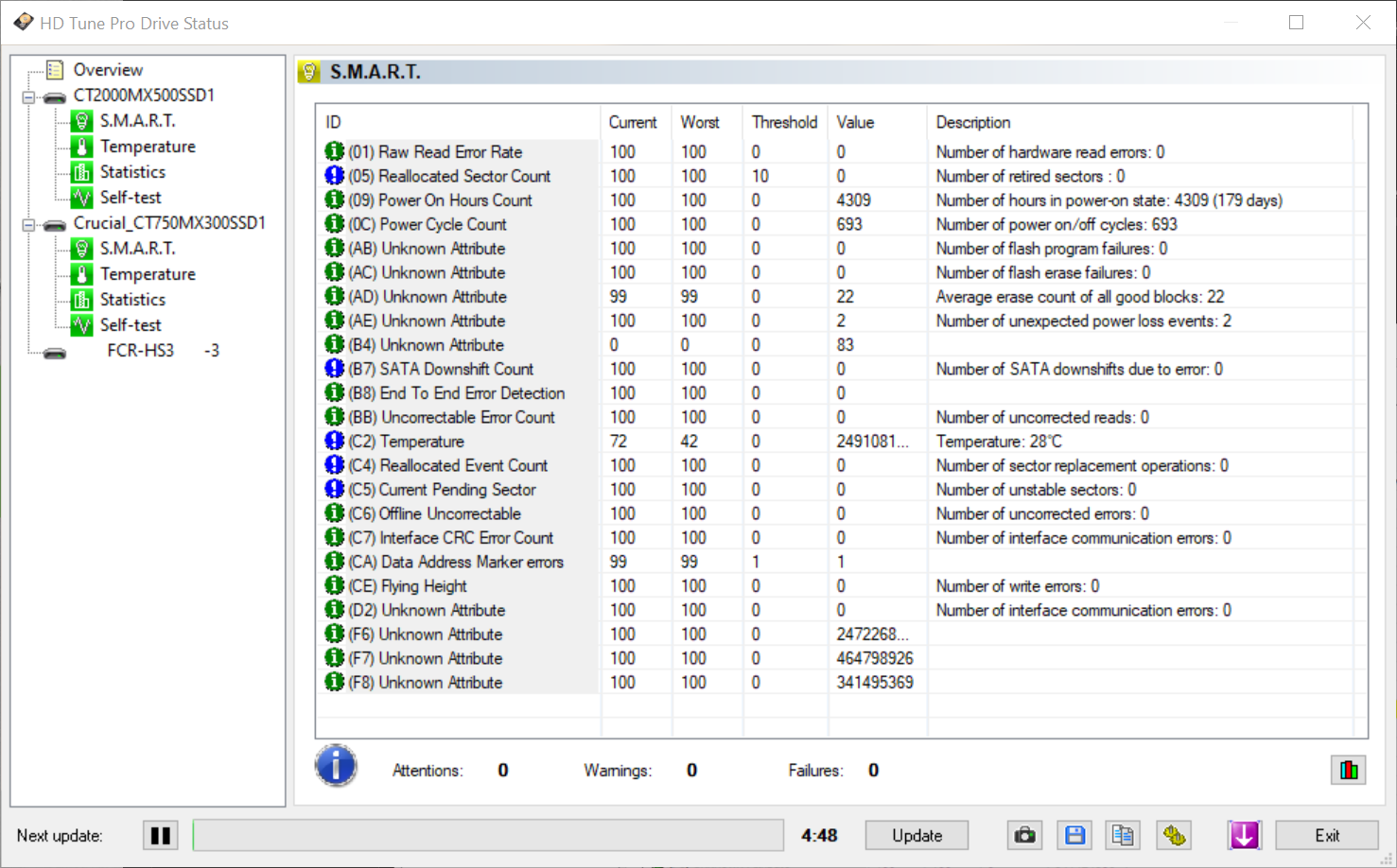
Task: Open the chart icon at bottom right of the S.M.A.R.T. panel
Action: pos(1349,771)
